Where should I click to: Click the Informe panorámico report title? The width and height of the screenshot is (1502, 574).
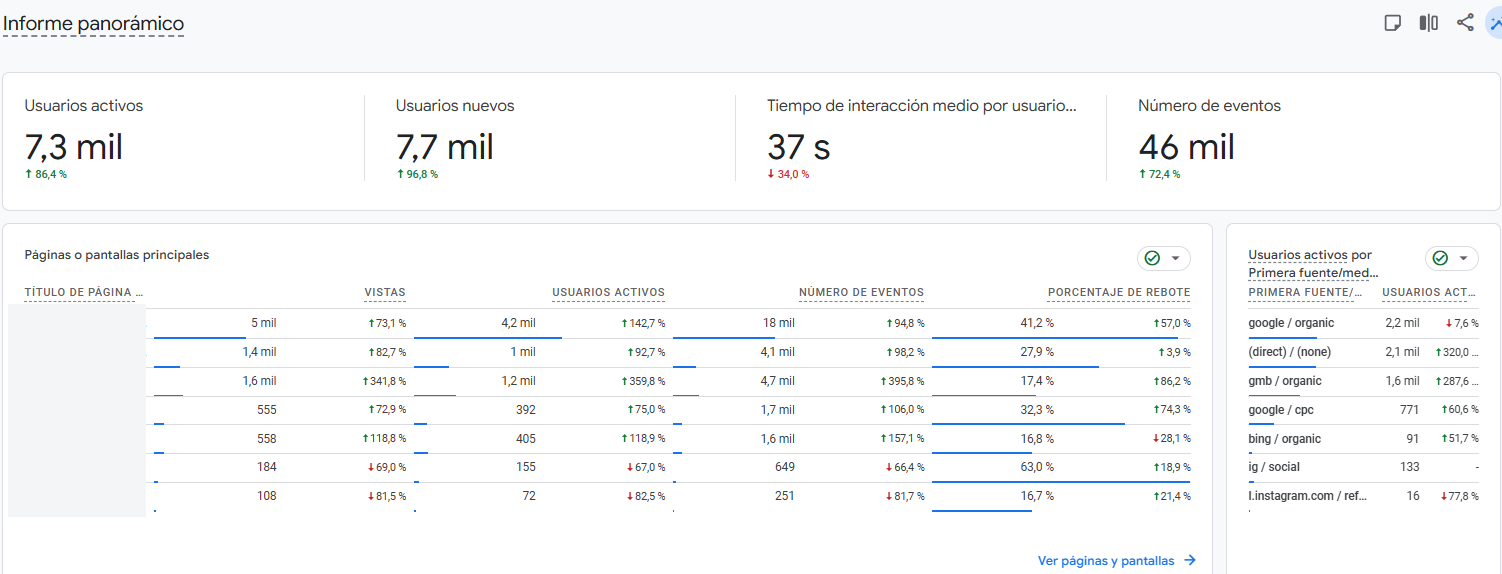93,24
